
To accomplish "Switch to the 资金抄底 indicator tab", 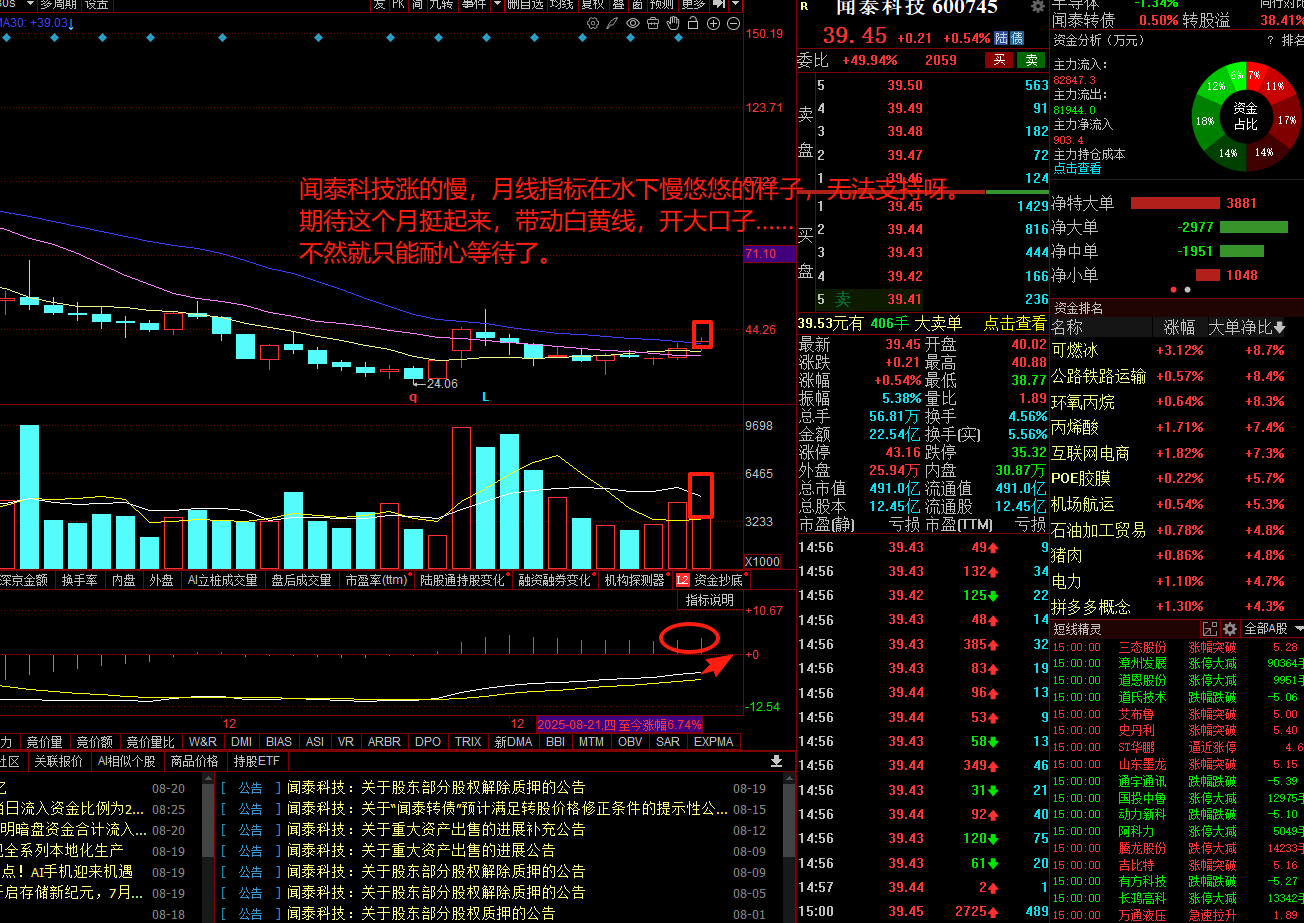I will [719, 580].
